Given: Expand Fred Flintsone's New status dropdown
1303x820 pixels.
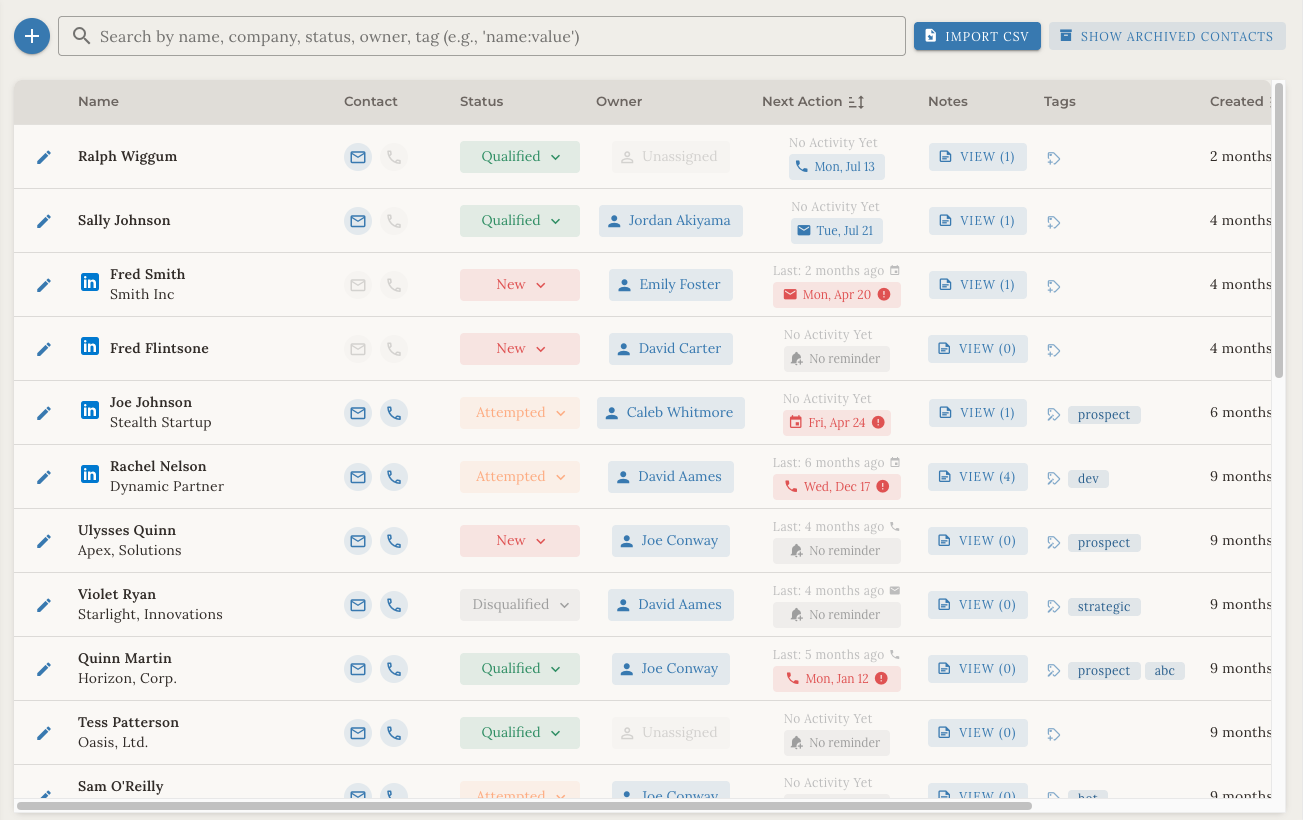Looking at the screenshot, I should tap(520, 349).
